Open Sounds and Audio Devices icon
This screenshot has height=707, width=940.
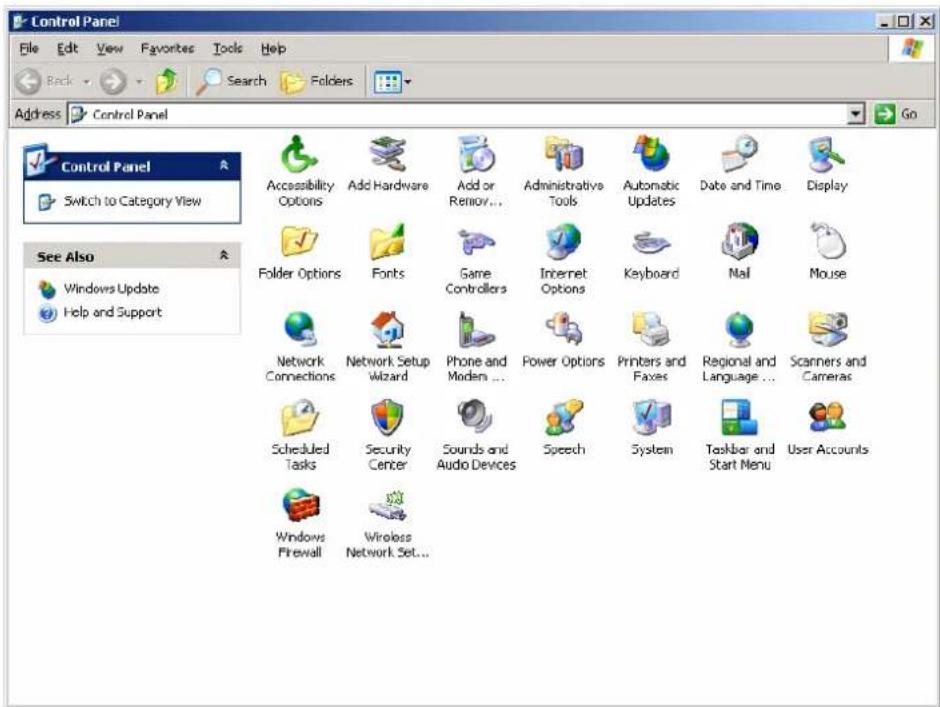tap(476, 418)
